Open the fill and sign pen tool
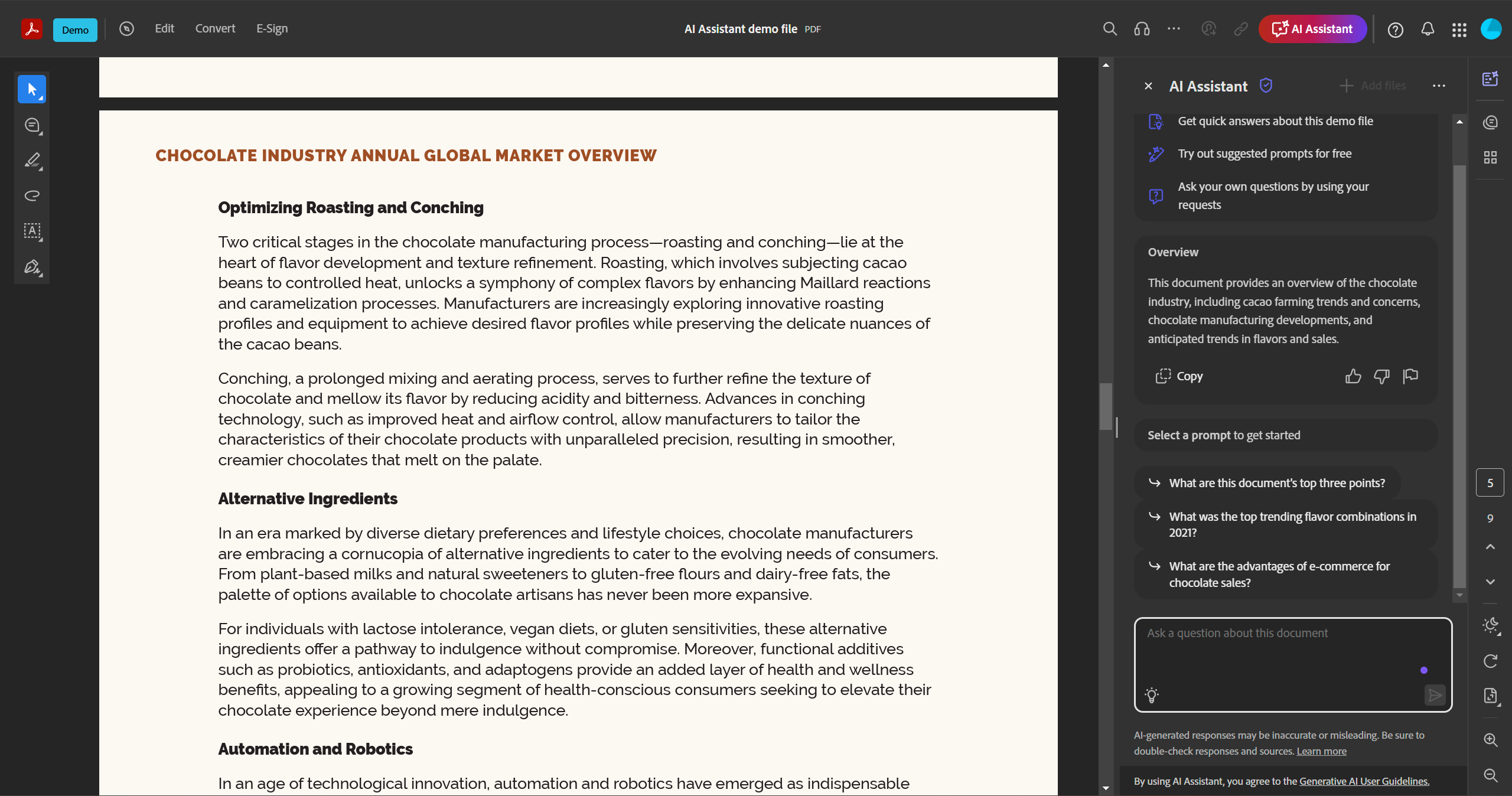This screenshot has width=1512, height=796. [32, 267]
